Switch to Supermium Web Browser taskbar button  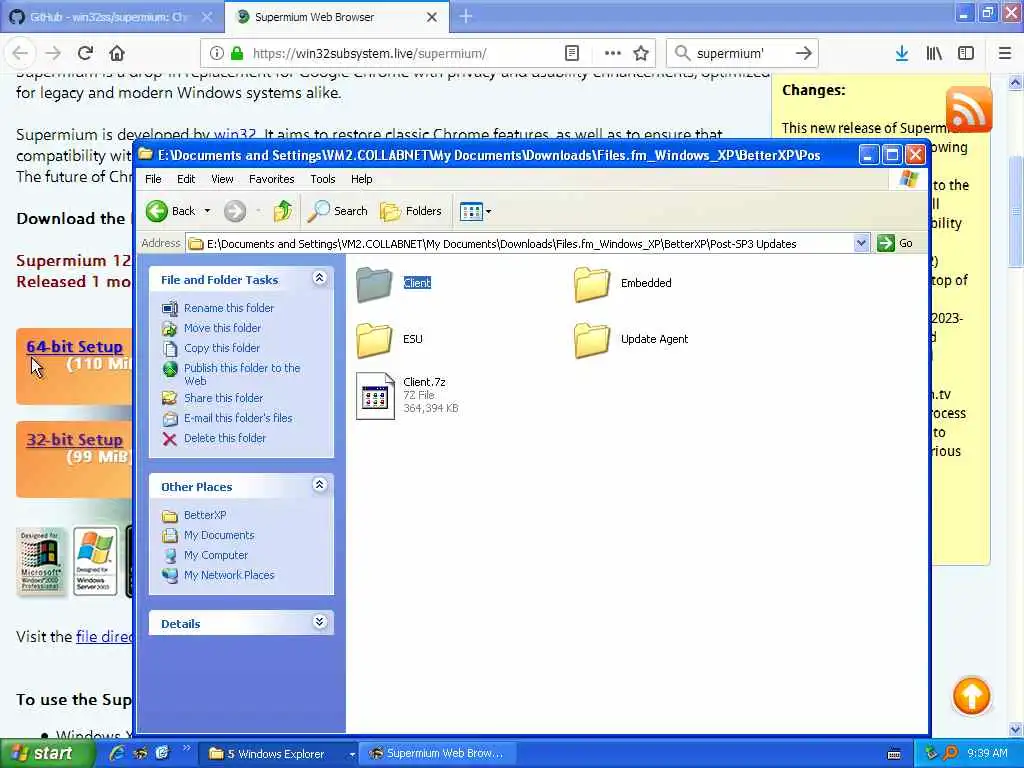(x=438, y=754)
